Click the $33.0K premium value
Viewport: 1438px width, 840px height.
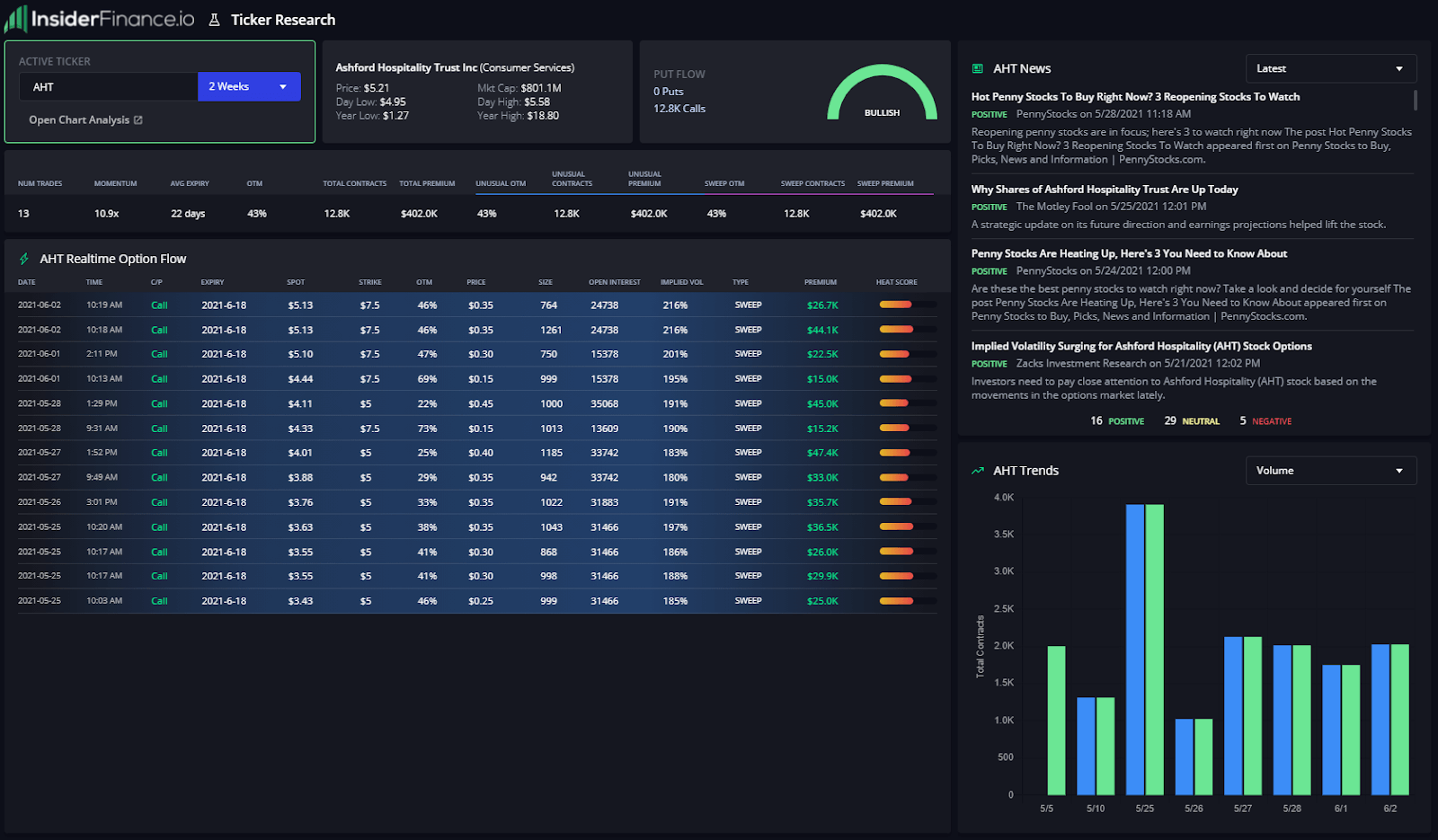coord(822,478)
